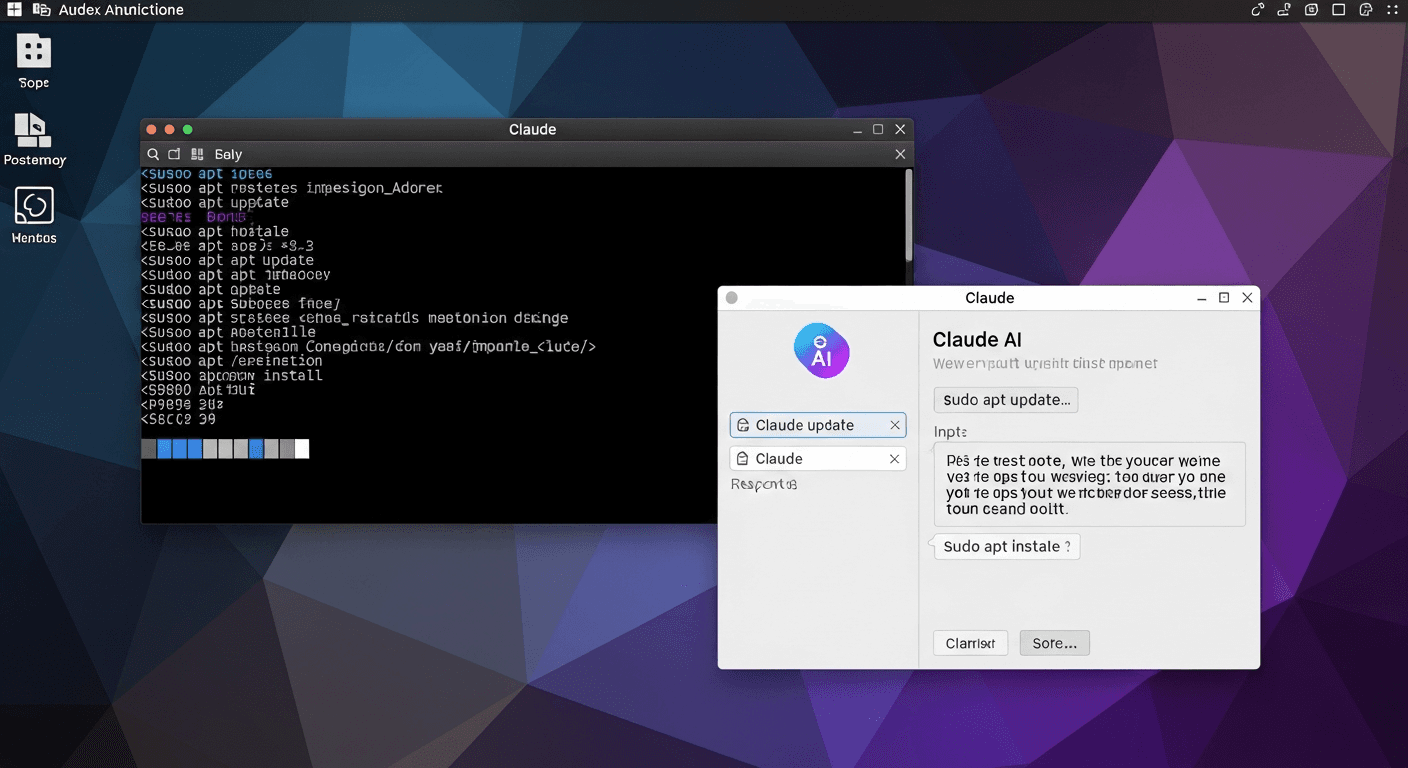Open the Postemoy desktop icon
Viewport: 1408px width, 768px height.
34,139
